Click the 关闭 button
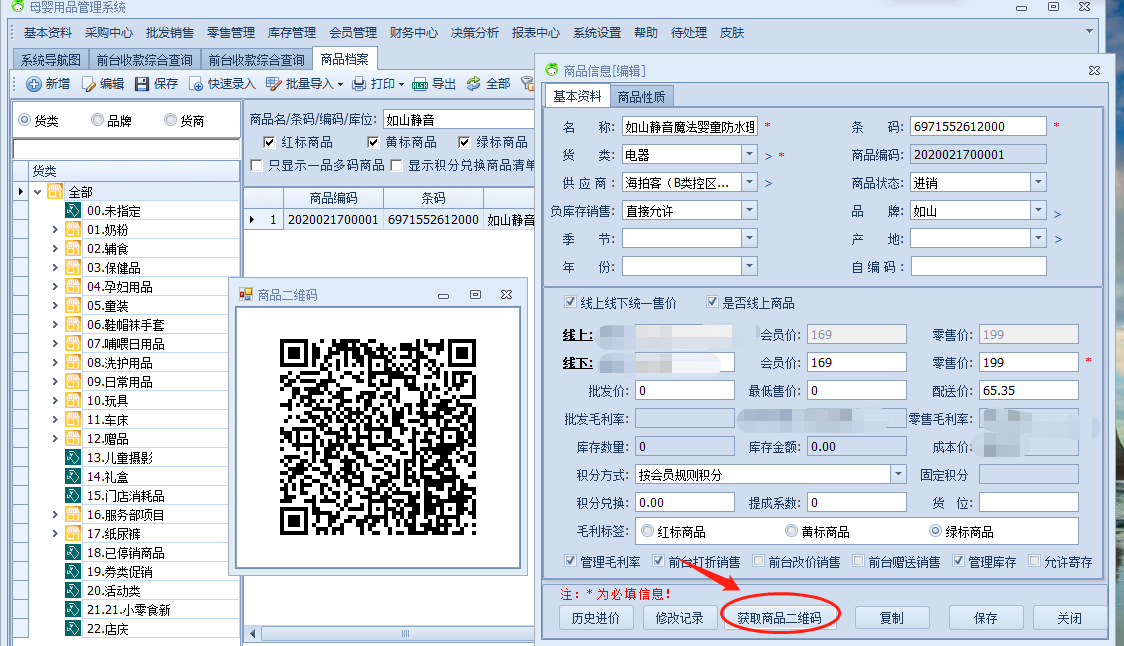 click(1070, 617)
